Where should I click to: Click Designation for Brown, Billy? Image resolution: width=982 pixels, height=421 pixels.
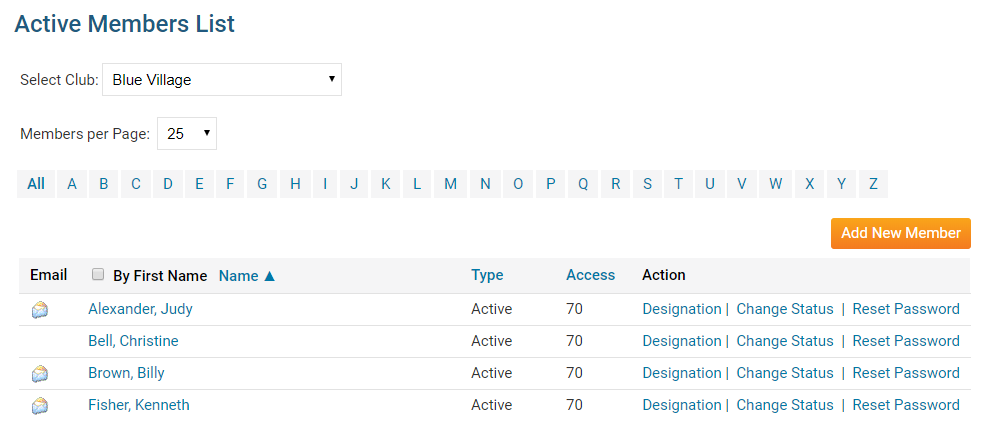coord(681,373)
